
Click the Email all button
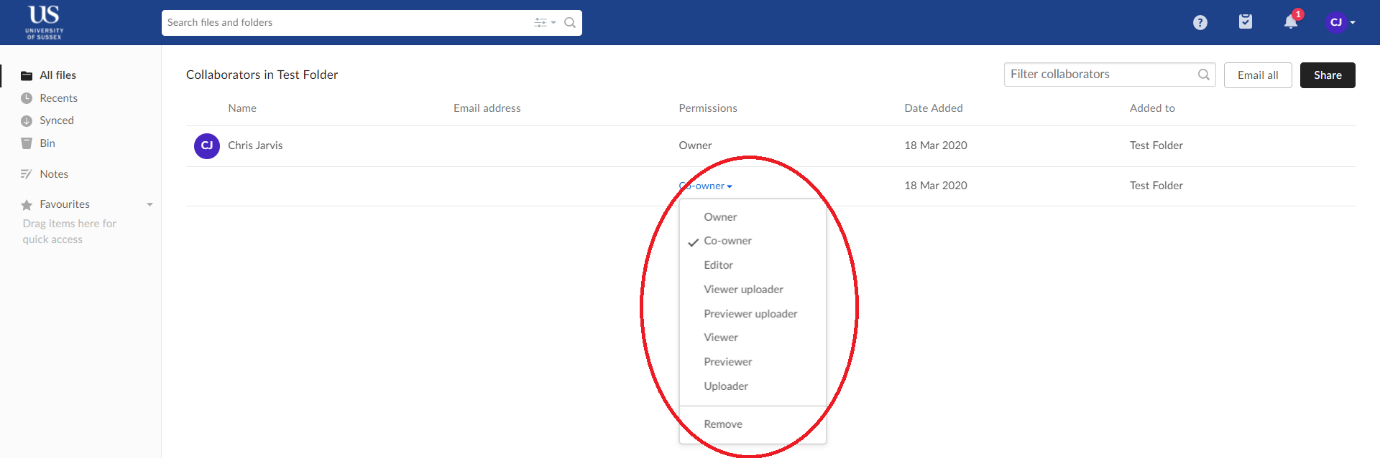1258,75
